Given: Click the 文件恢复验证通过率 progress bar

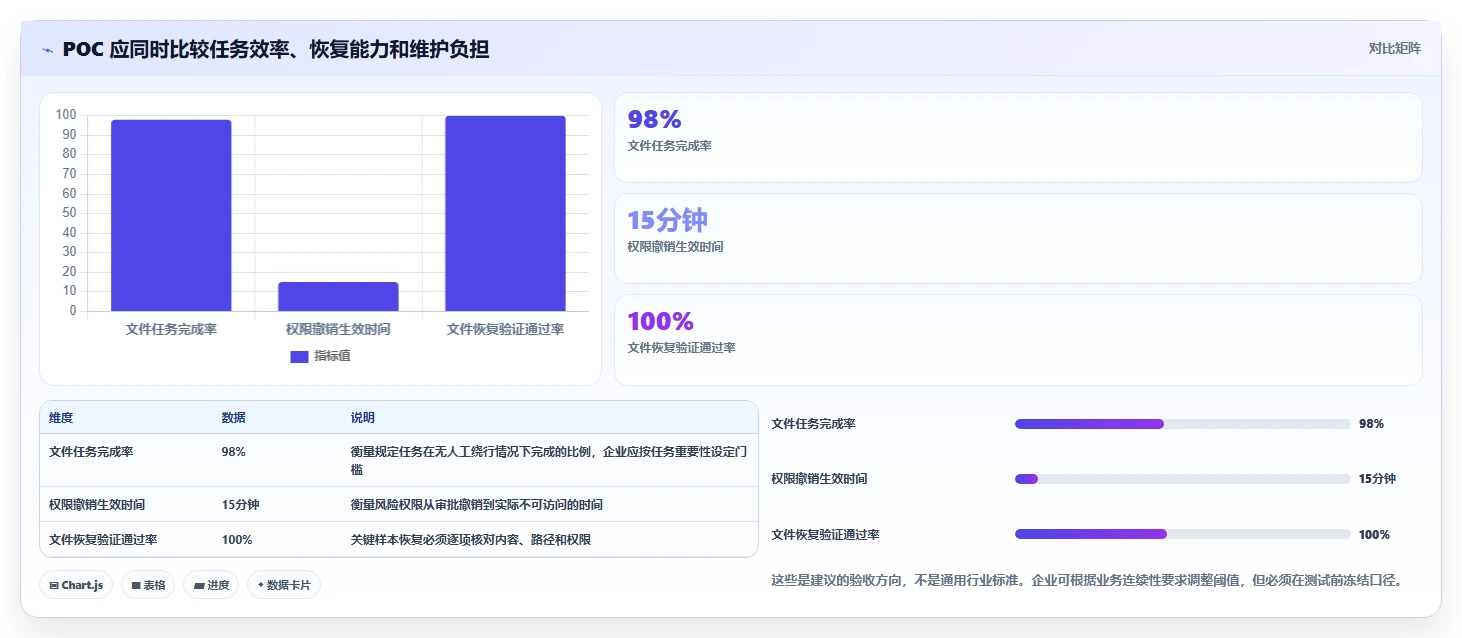Looking at the screenshot, I should (x=1183, y=534).
